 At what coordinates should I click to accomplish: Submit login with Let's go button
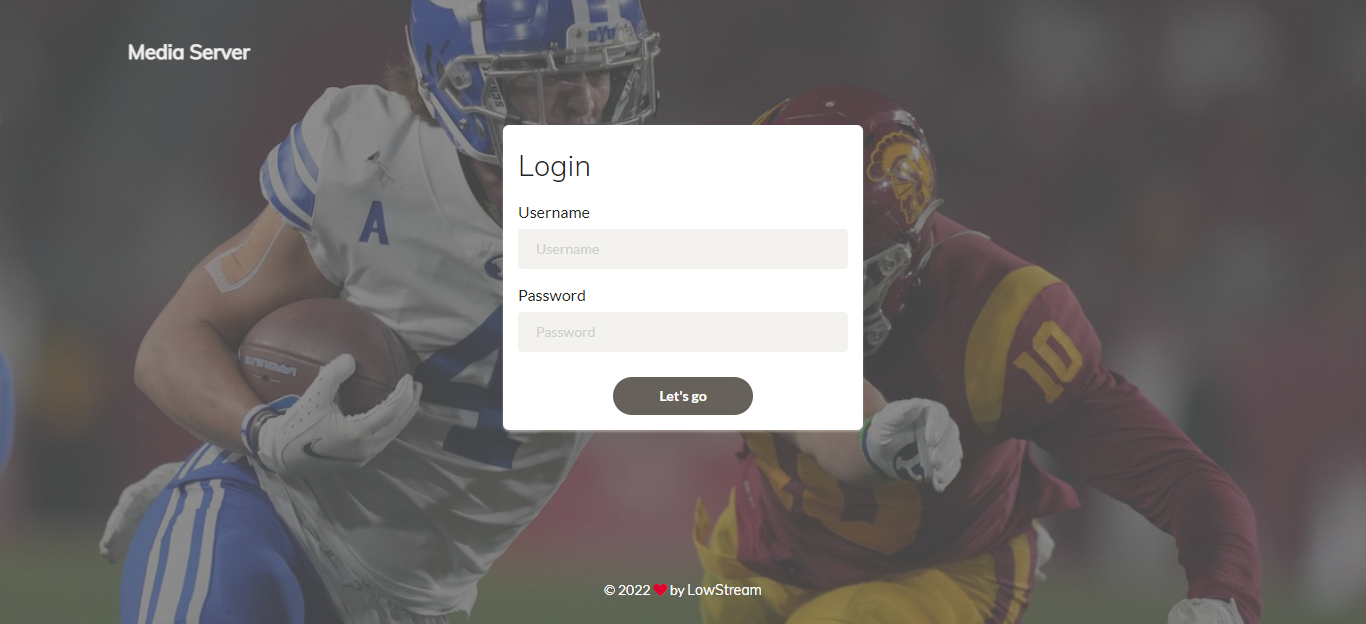tap(683, 396)
